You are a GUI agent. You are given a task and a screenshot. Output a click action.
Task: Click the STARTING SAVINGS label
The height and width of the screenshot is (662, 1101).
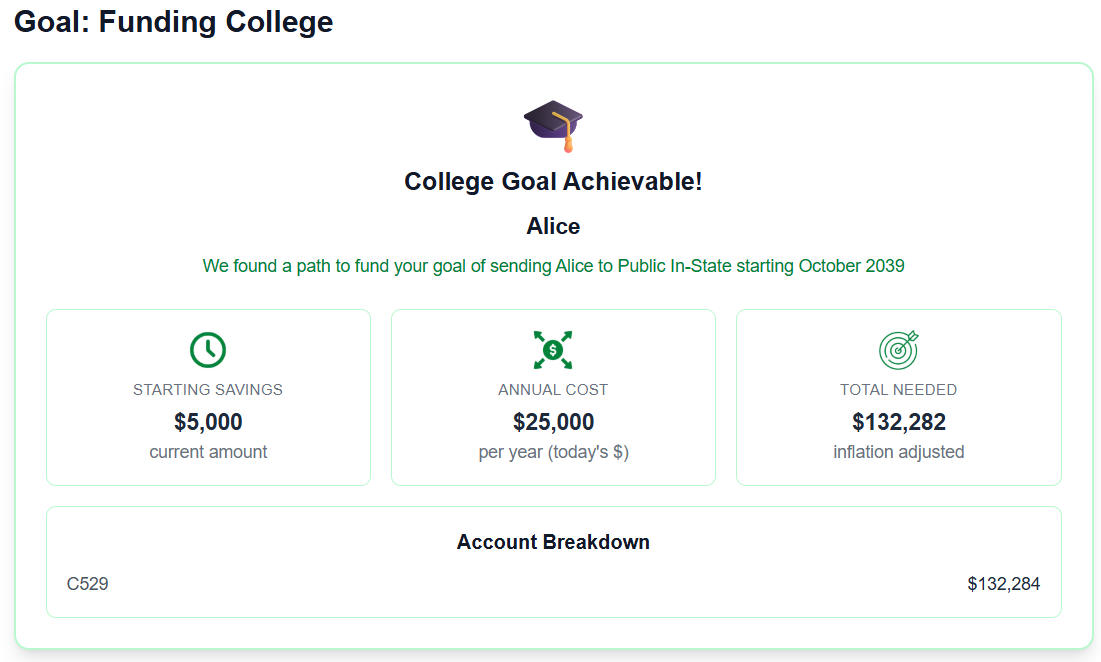coord(208,390)
